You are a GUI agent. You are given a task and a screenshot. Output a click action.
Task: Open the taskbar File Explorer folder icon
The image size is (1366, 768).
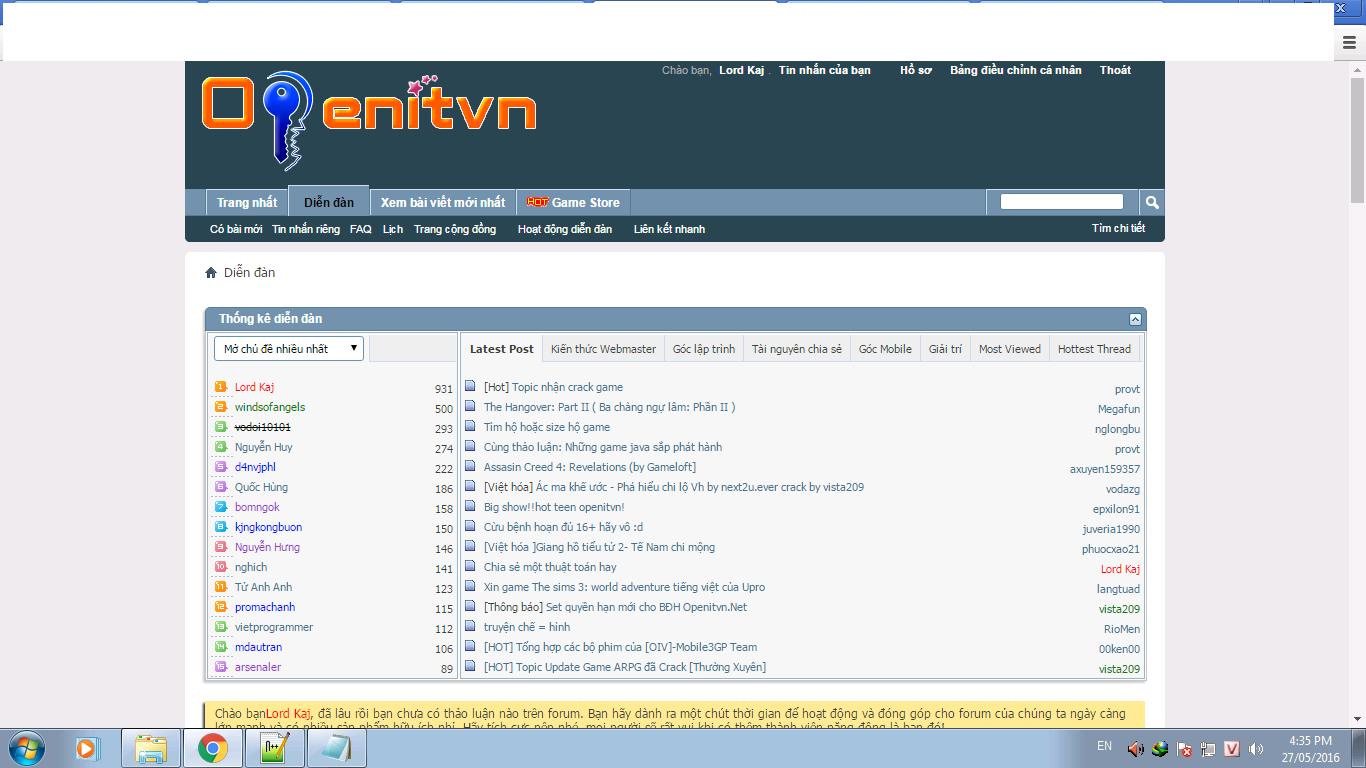(x=151, y=747)
